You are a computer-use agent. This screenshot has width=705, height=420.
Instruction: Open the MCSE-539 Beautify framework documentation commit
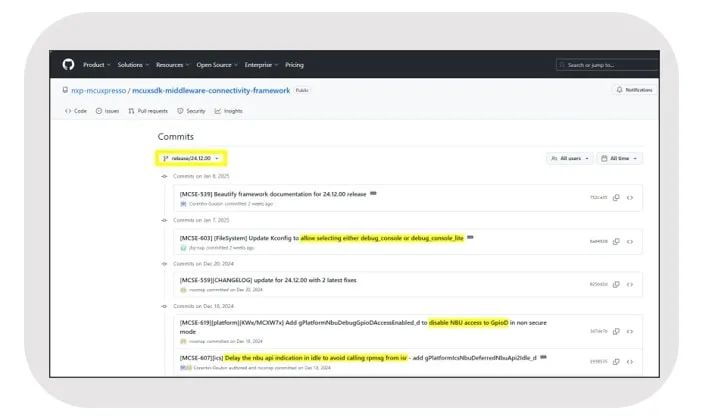point(273,194)
